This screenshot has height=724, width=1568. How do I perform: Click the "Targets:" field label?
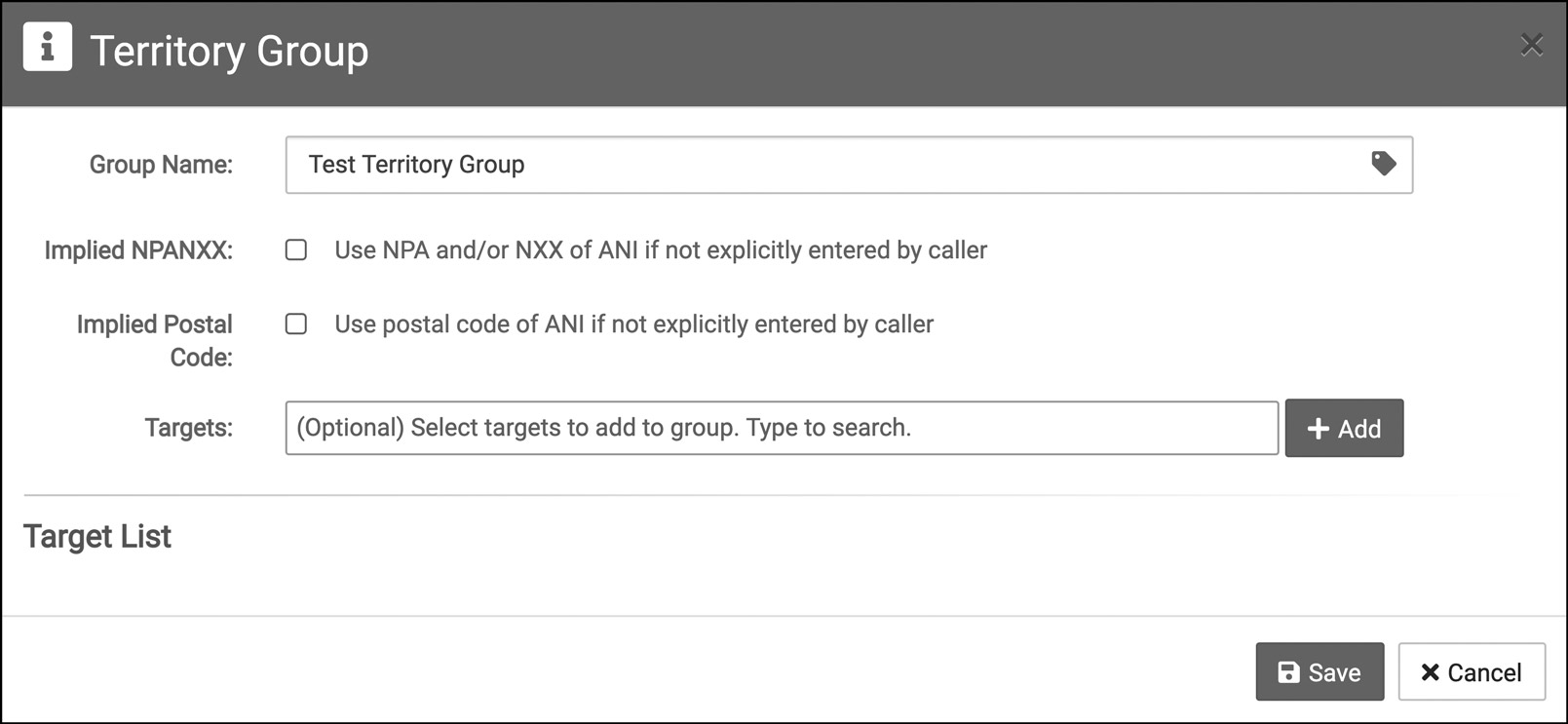(188, 428)
